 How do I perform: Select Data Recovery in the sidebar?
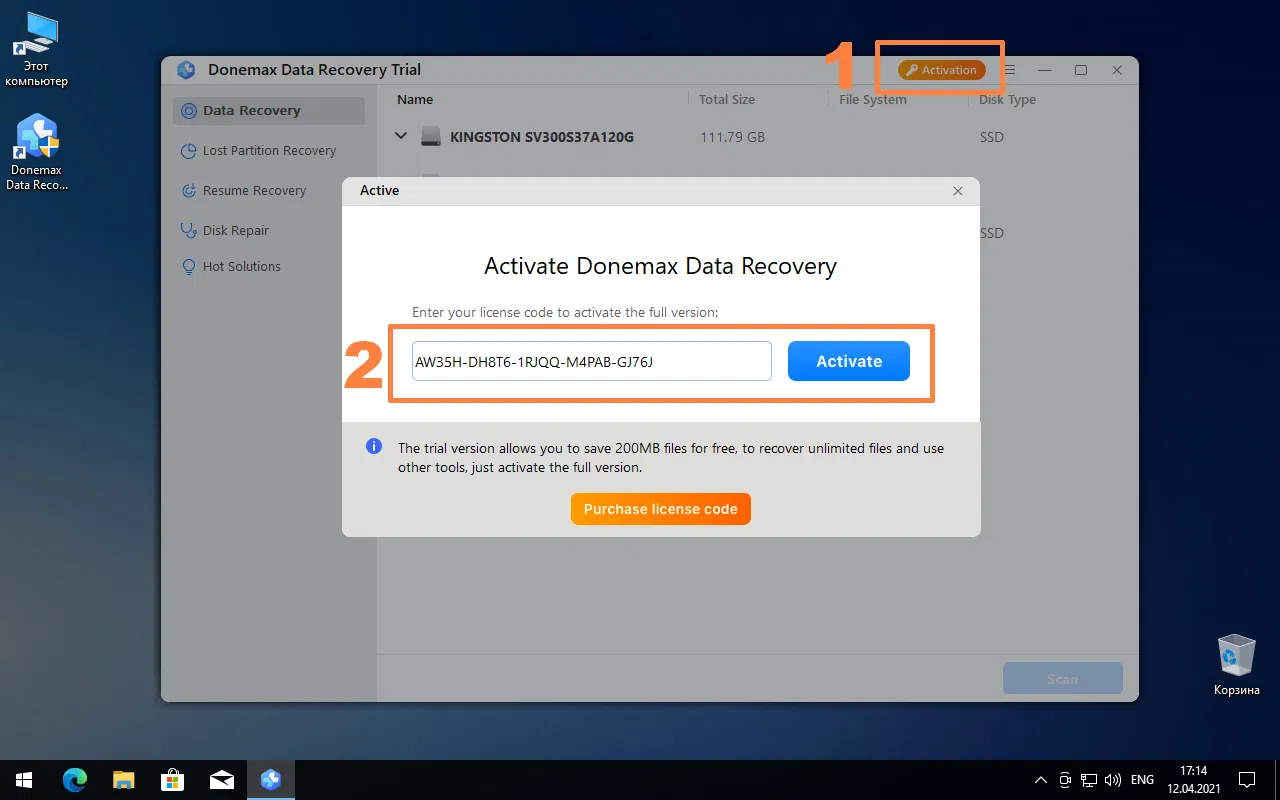pyautogui.click(x=249, y=110)
